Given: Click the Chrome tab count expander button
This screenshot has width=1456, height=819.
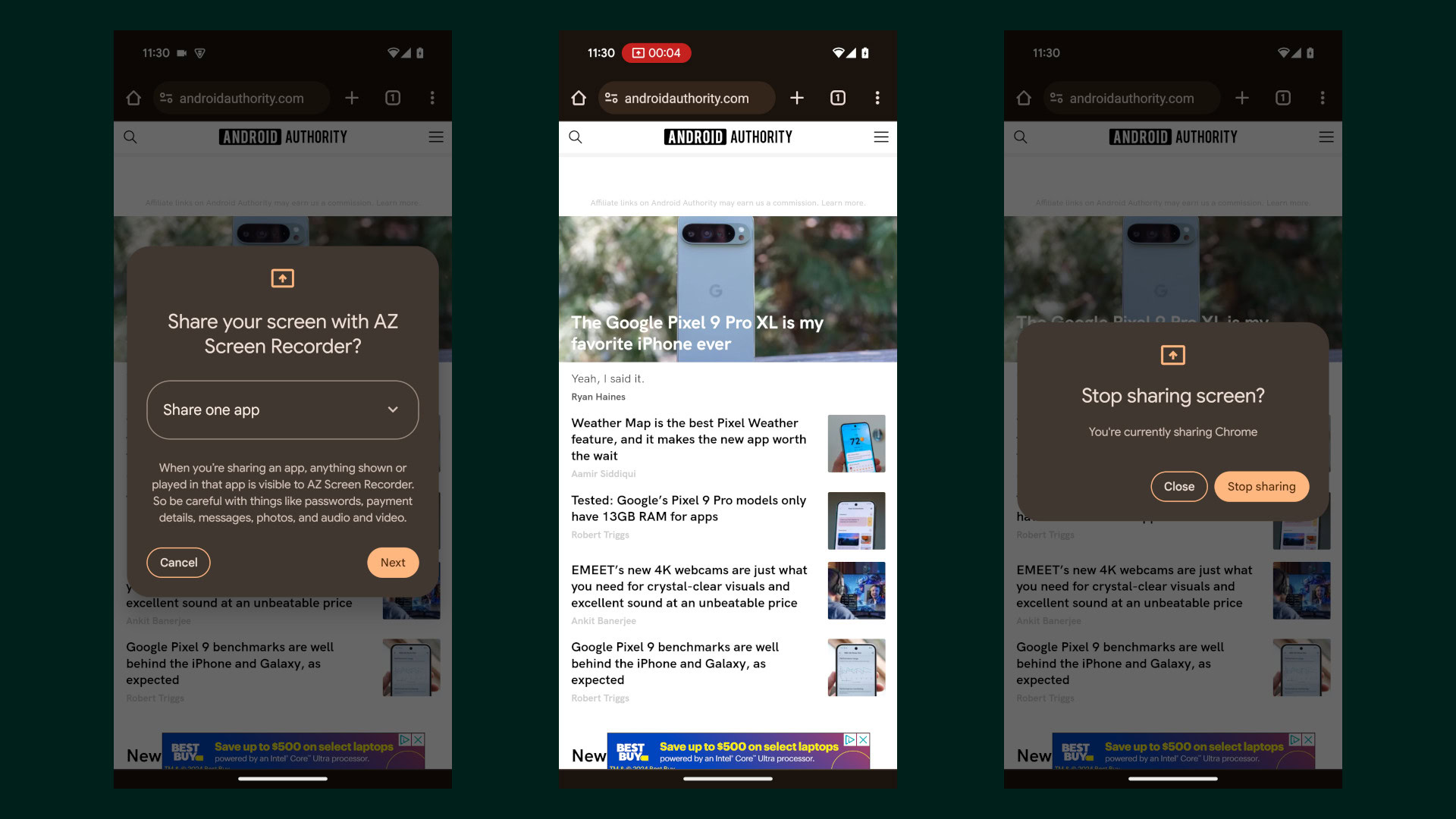Looking at the screenshot, I should tap(838, 97).
